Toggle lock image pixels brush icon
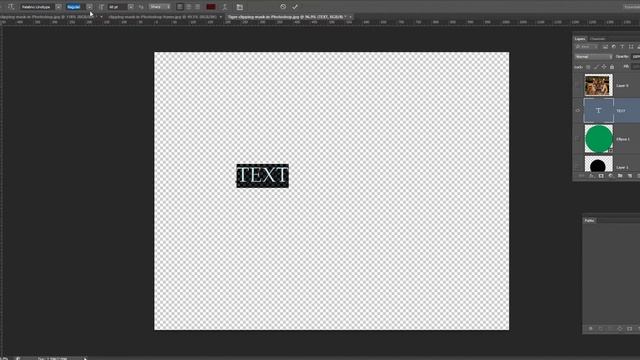 pos(596,67)
